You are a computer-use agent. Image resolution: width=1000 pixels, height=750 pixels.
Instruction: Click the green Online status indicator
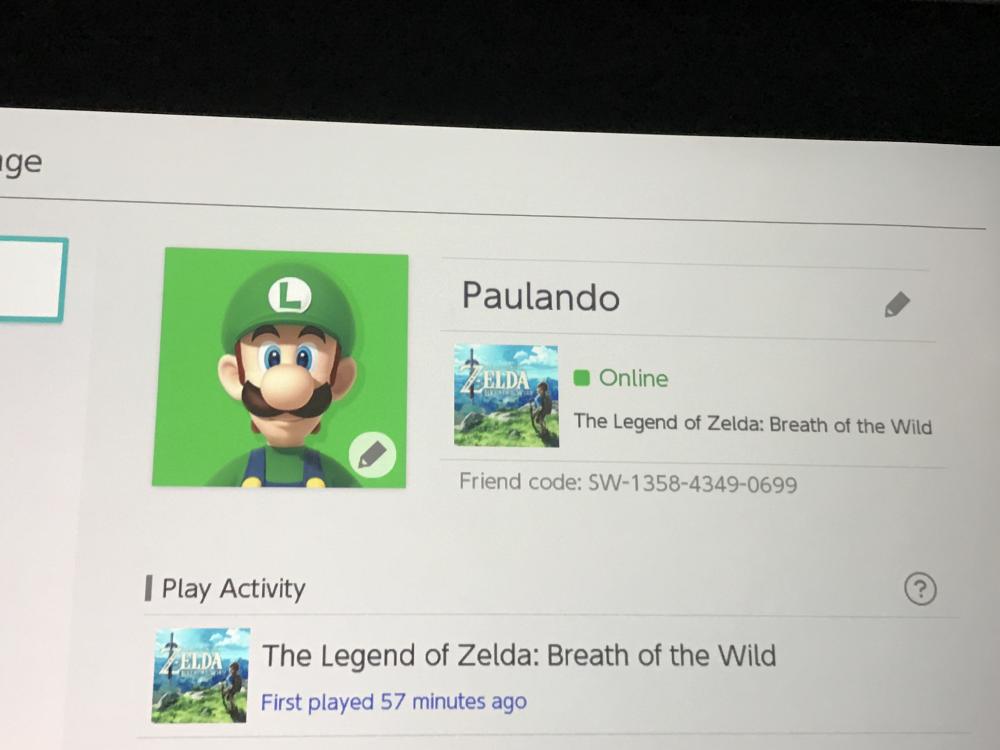pos(581,378)
